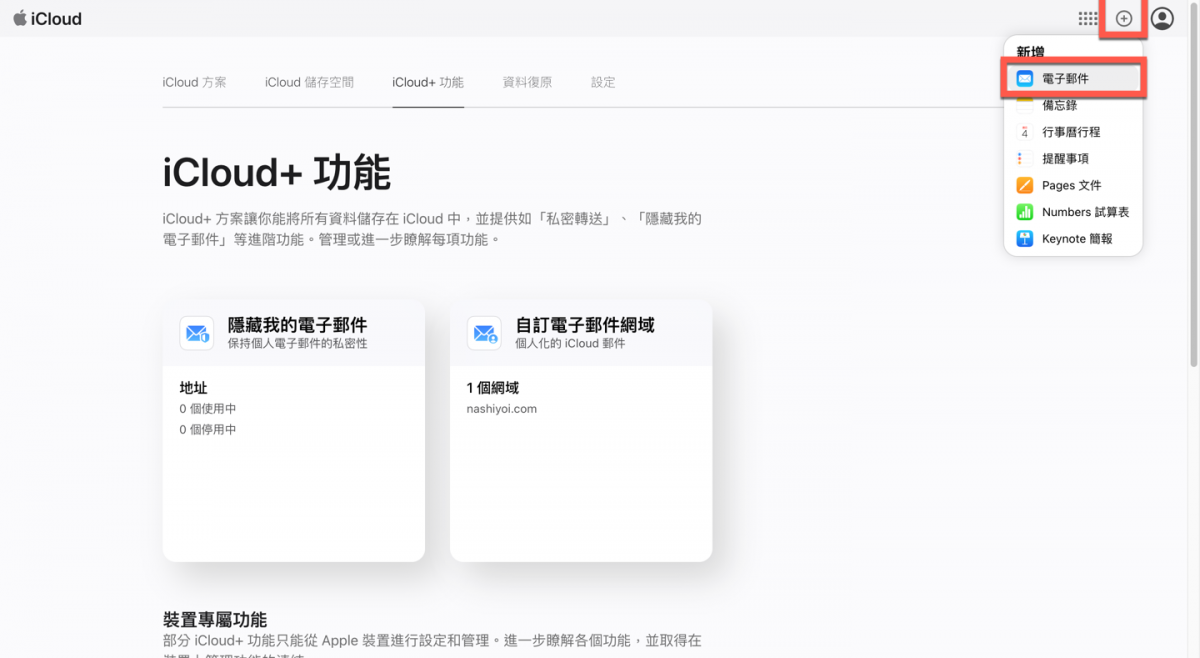Open the 資料復原 tab
This screenshot has width=1200, height=658.
[x=527, y=82]
